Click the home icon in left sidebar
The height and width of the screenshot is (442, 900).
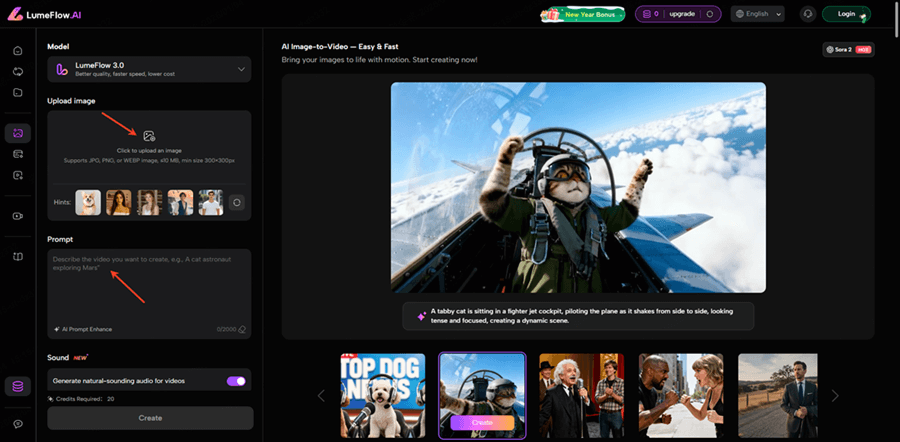tap(17, 51)
